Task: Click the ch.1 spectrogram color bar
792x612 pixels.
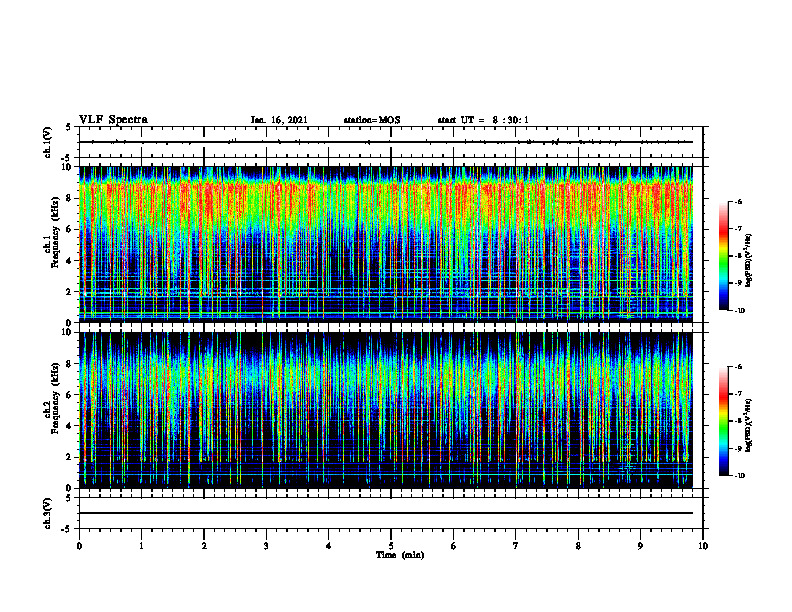Action: pos(724,256)
